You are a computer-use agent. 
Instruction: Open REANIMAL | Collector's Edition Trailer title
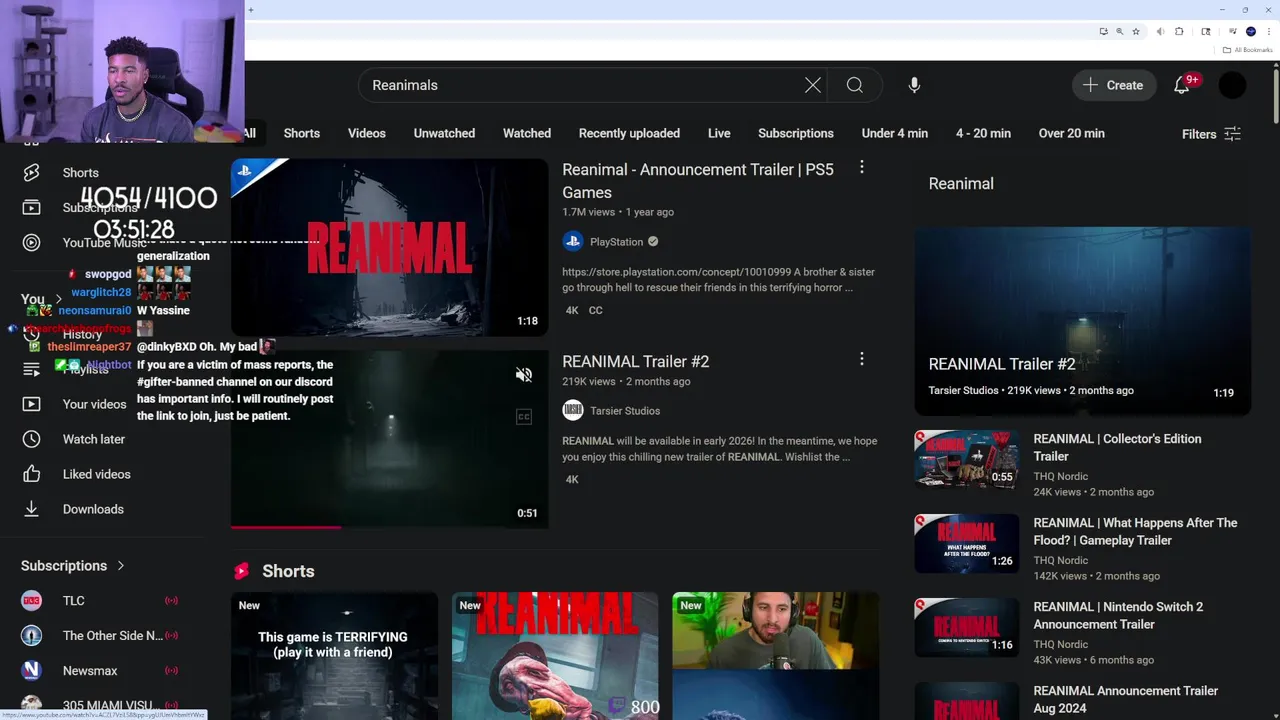point(1117,447)
